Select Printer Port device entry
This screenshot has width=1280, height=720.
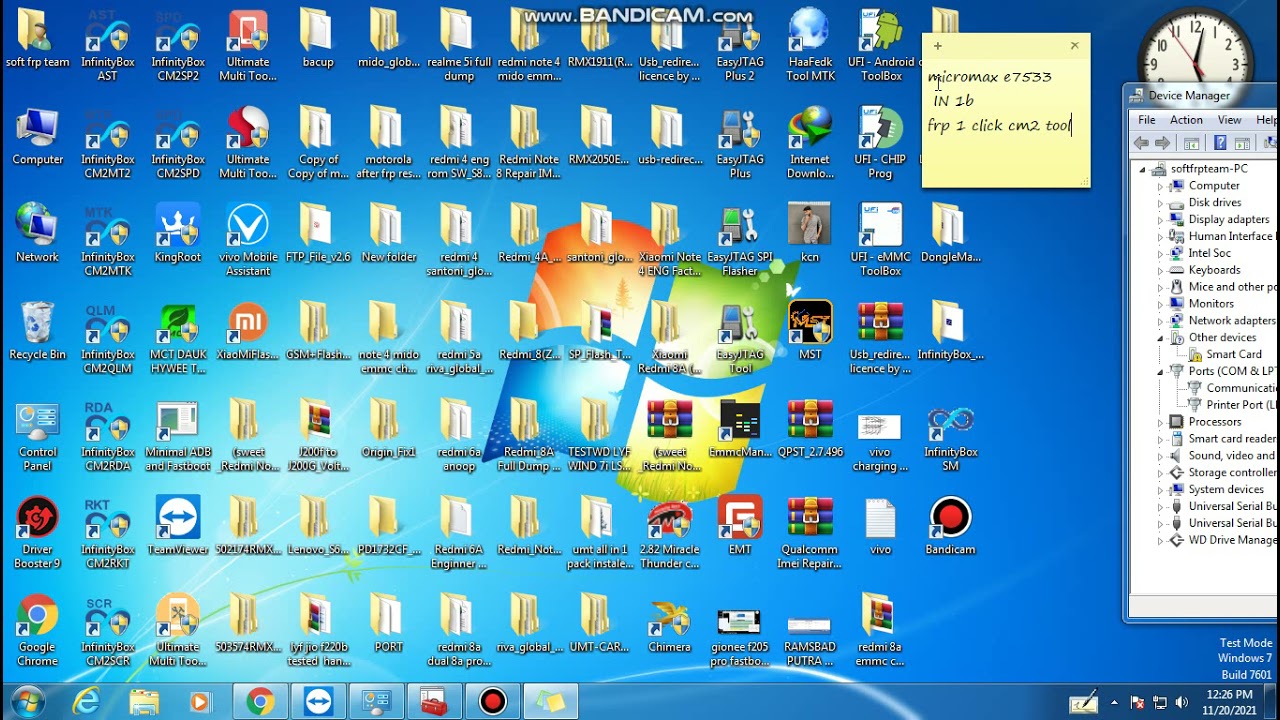(1232, 405)
